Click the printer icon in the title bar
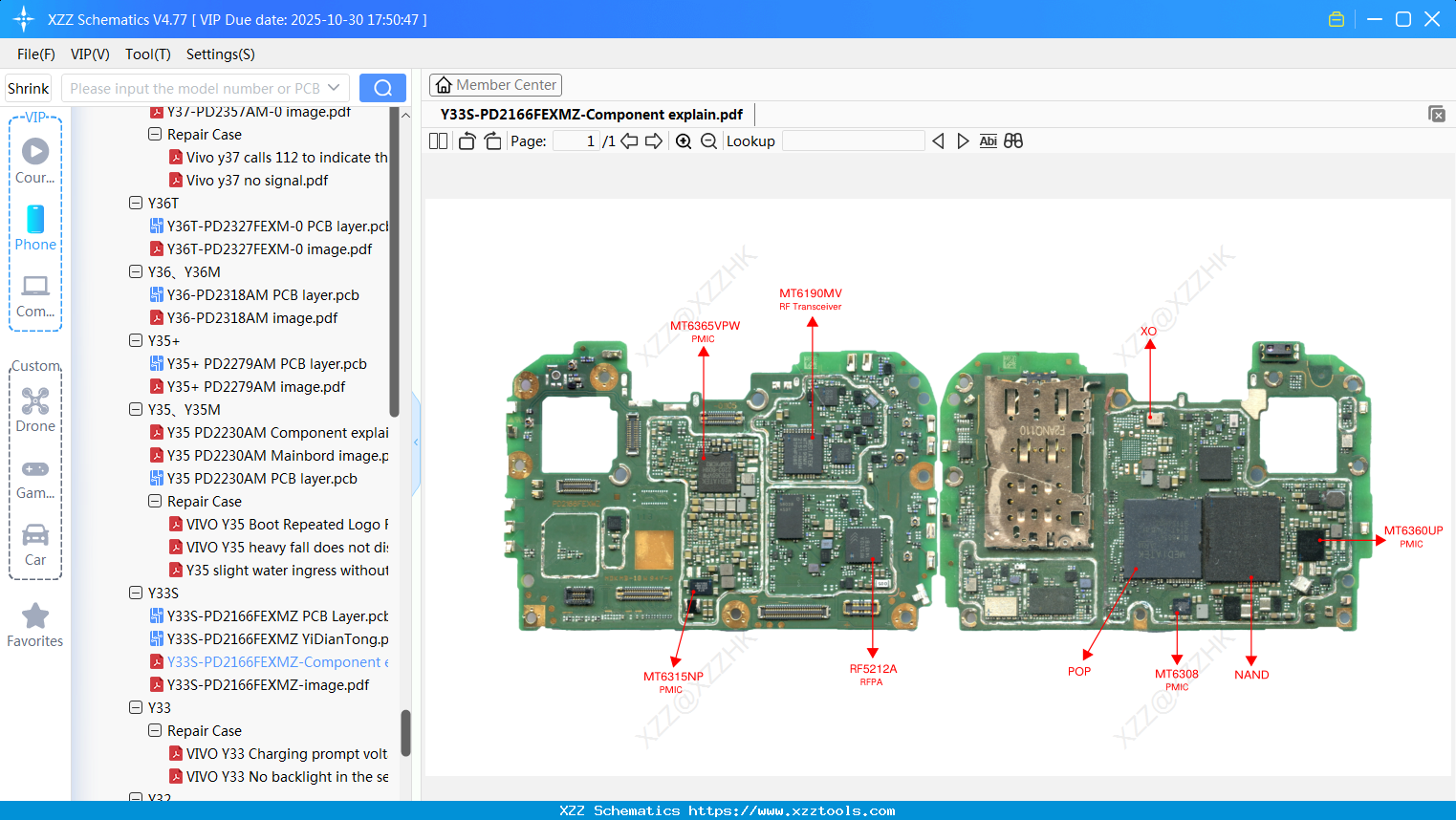This screenshot has width=1456, height=820. [x=1336, y=18]
